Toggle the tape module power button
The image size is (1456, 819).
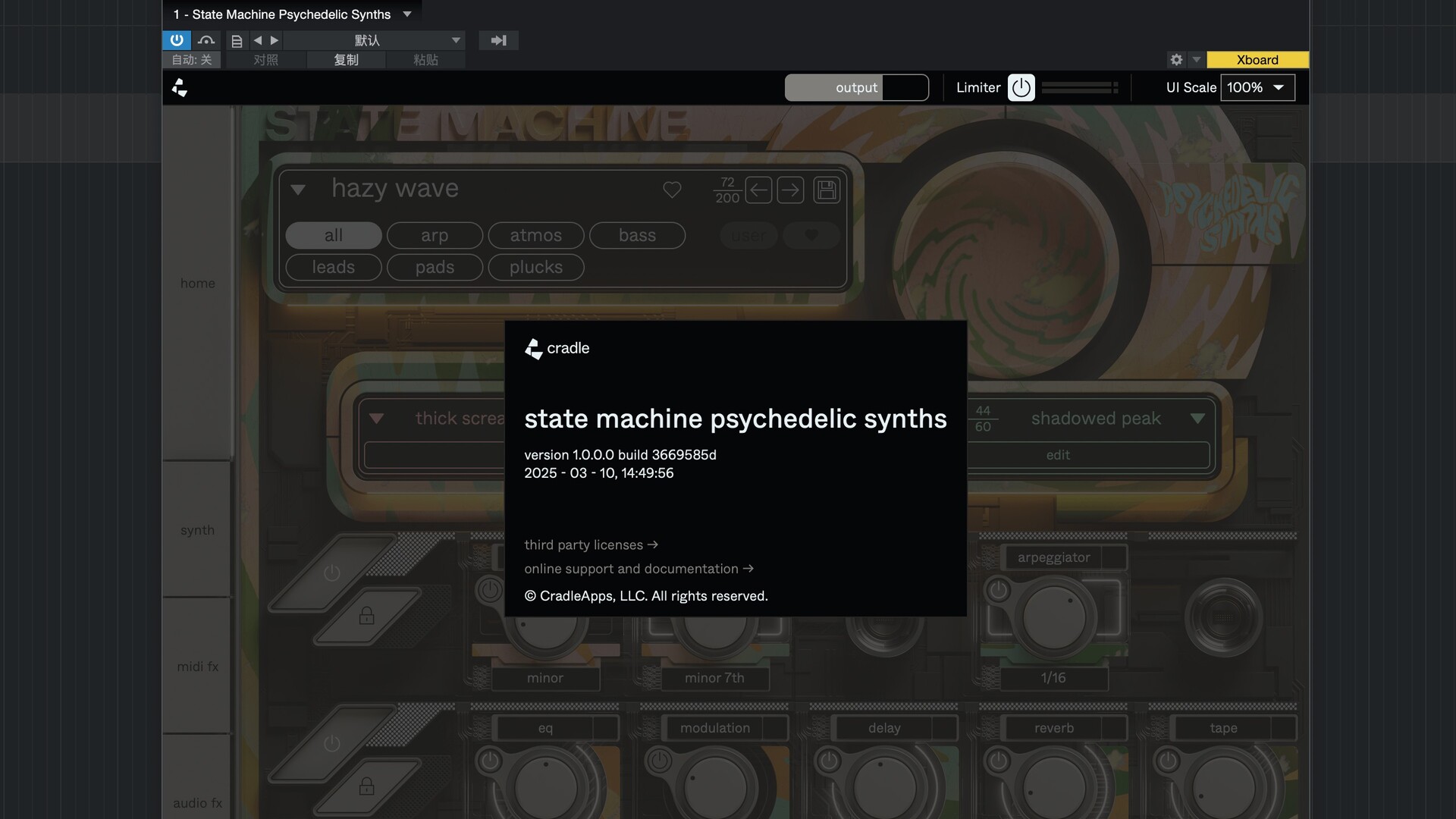click(1168, 760)
